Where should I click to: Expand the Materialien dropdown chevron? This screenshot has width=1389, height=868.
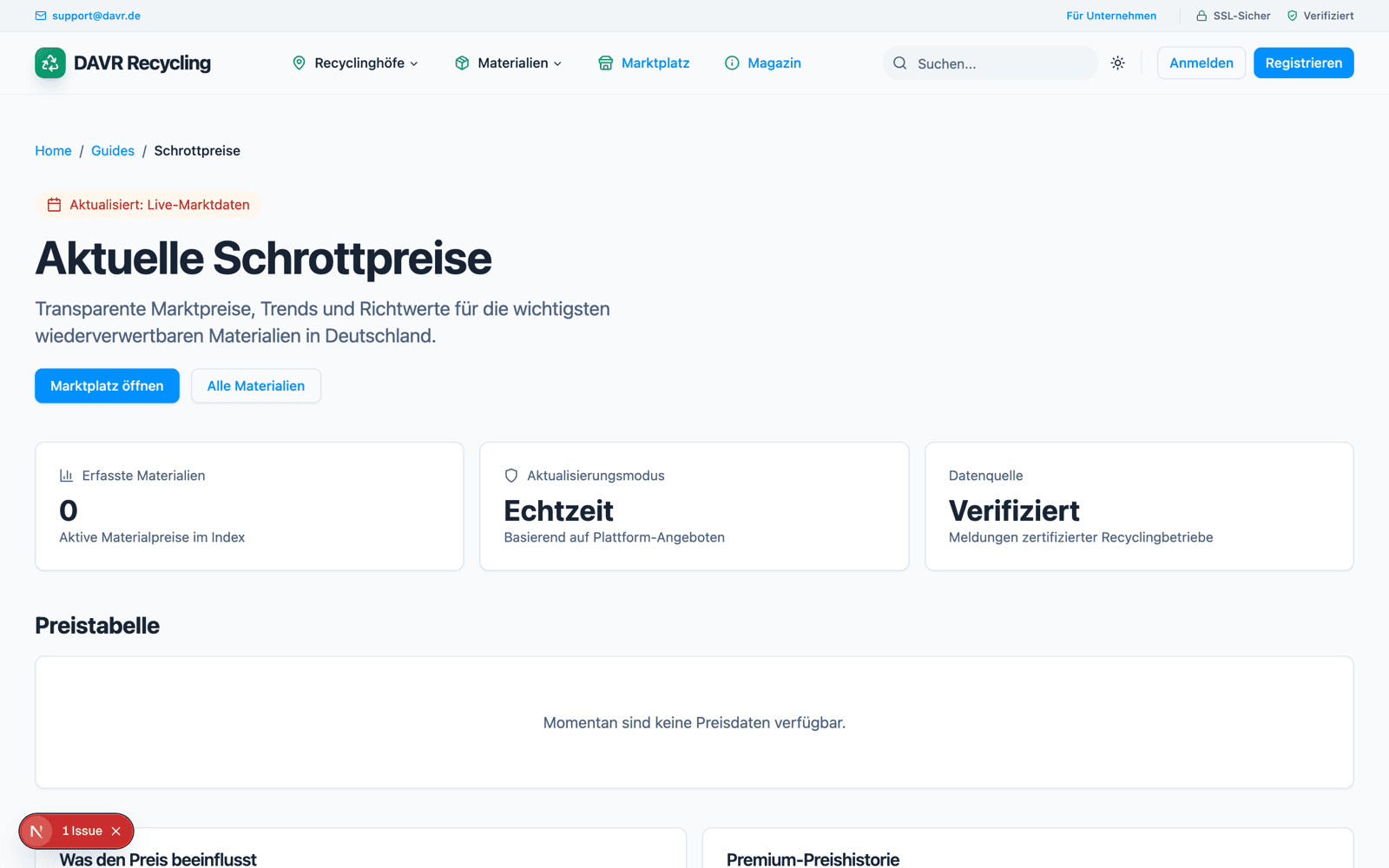click(x=557, y=63)
